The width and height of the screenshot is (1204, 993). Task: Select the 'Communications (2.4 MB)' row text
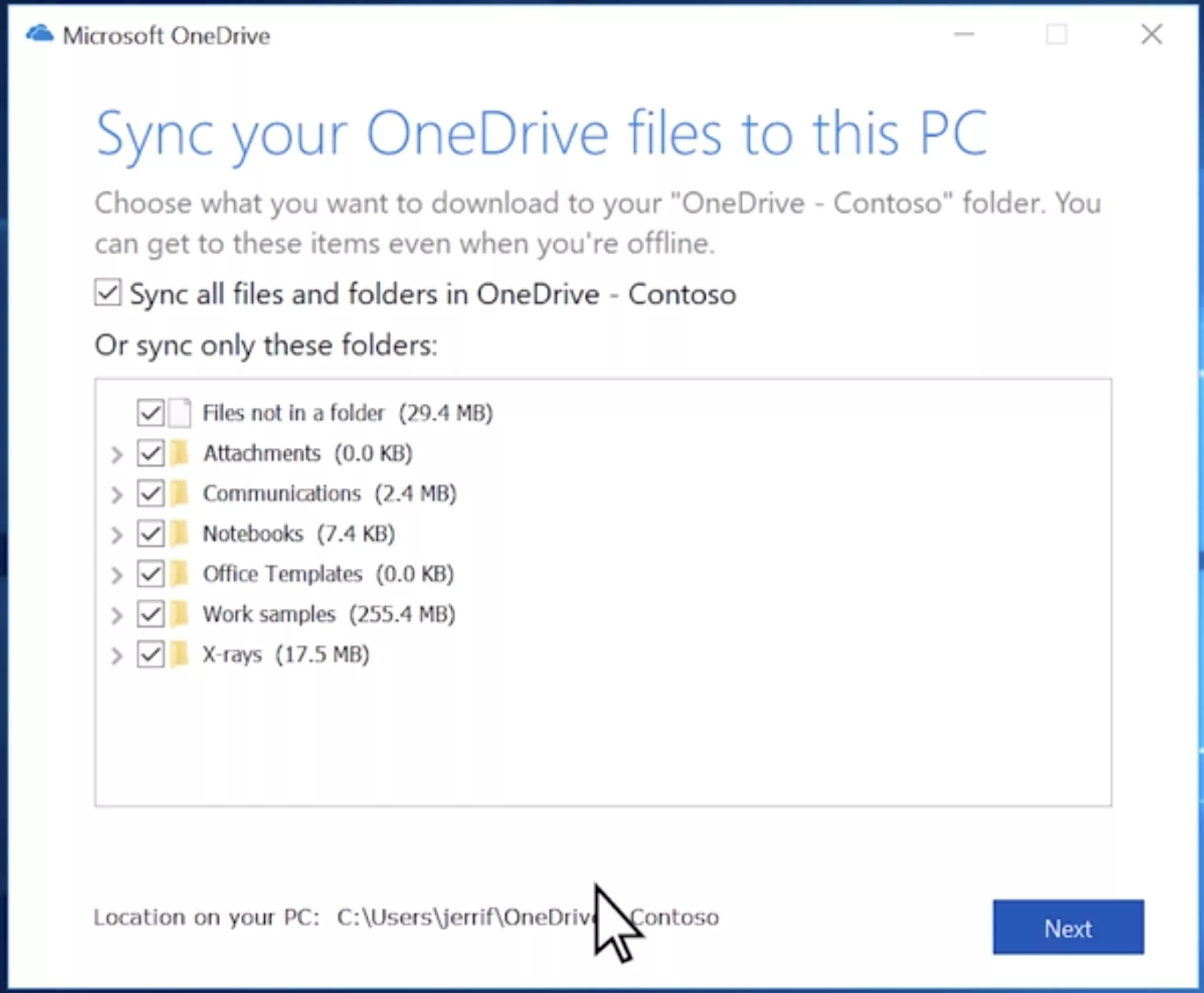(330, 493)
